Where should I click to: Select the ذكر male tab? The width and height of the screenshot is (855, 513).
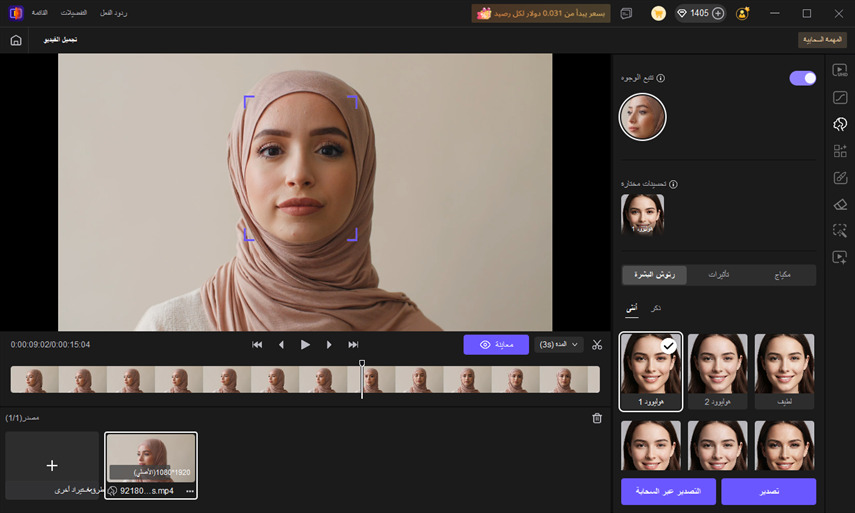point(656,309)
